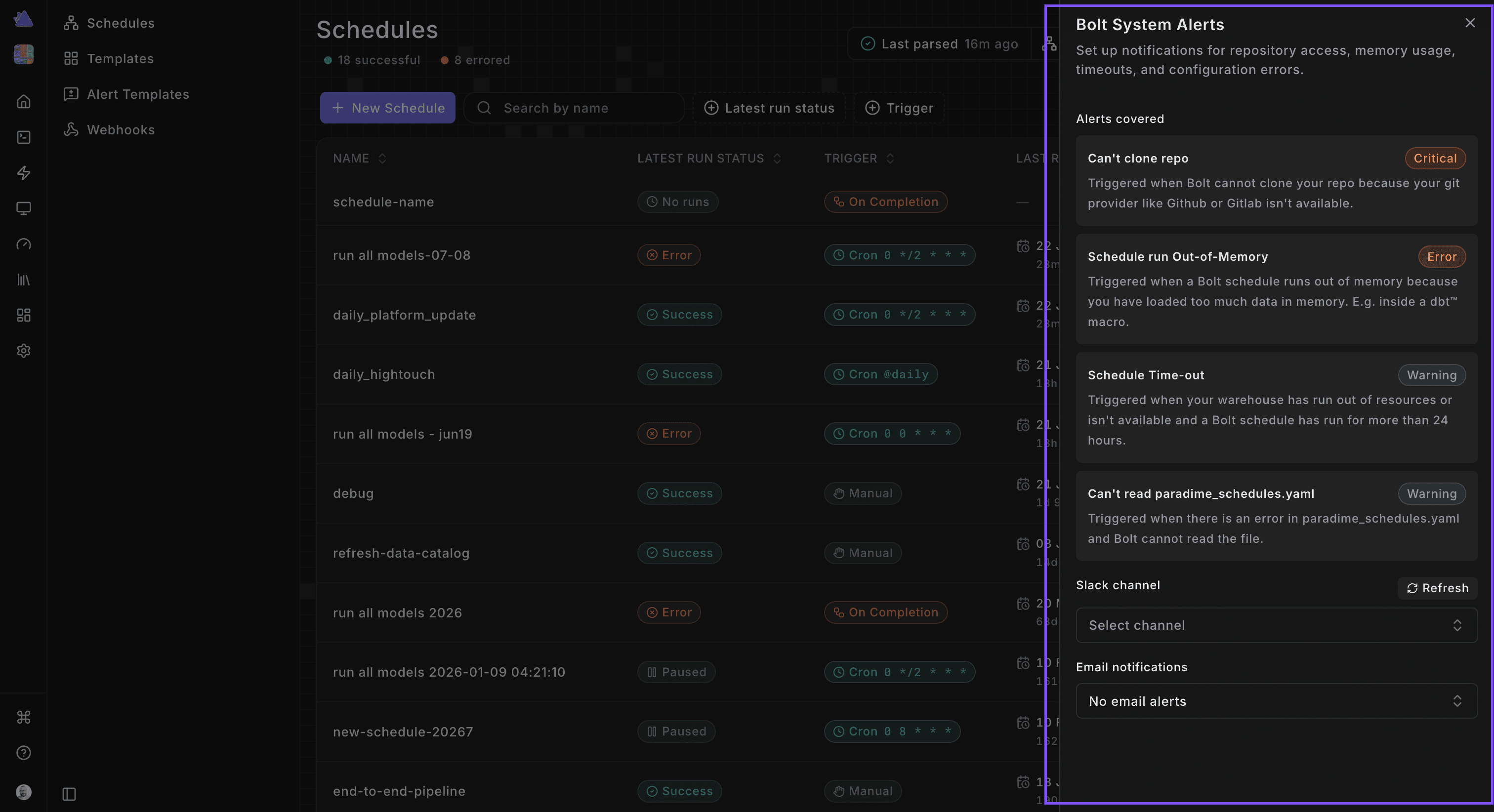Open the No email alerts dropdown

coord(1277,701)
